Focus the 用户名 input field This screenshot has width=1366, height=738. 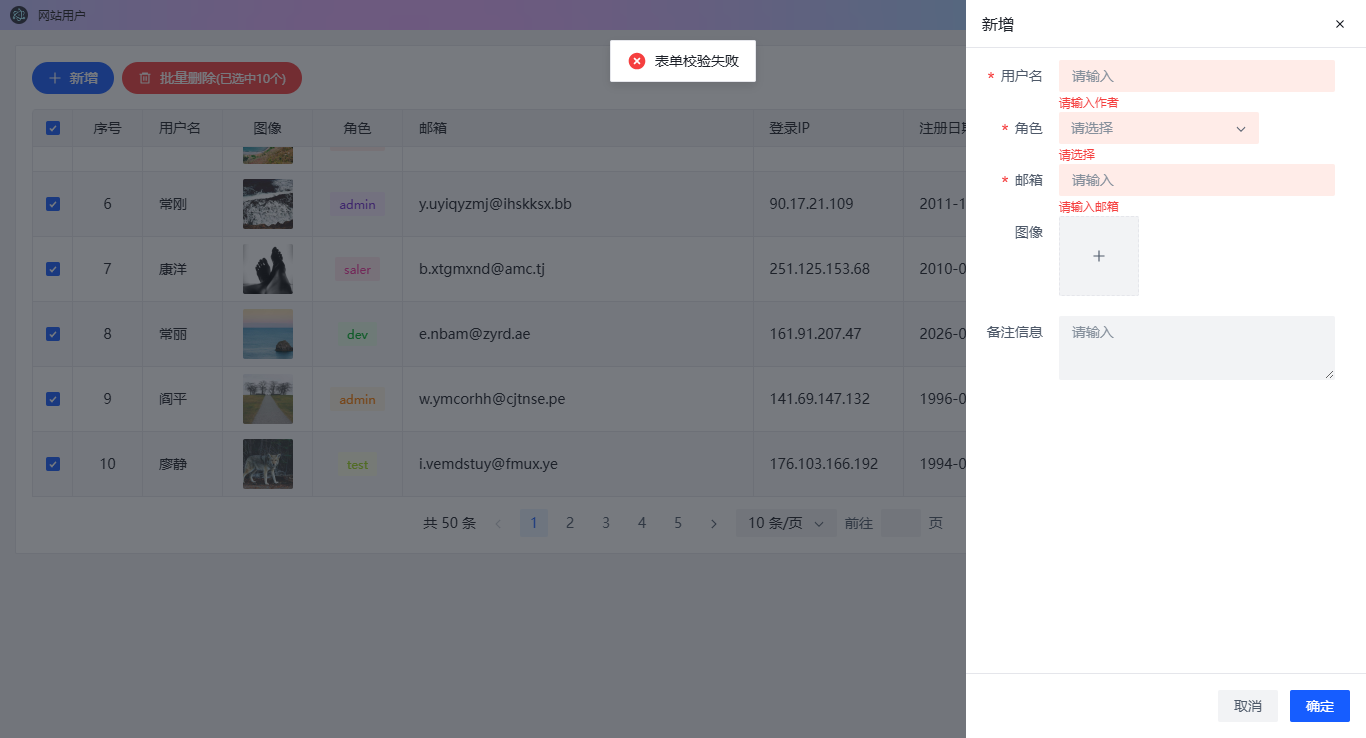point(1197,76)
